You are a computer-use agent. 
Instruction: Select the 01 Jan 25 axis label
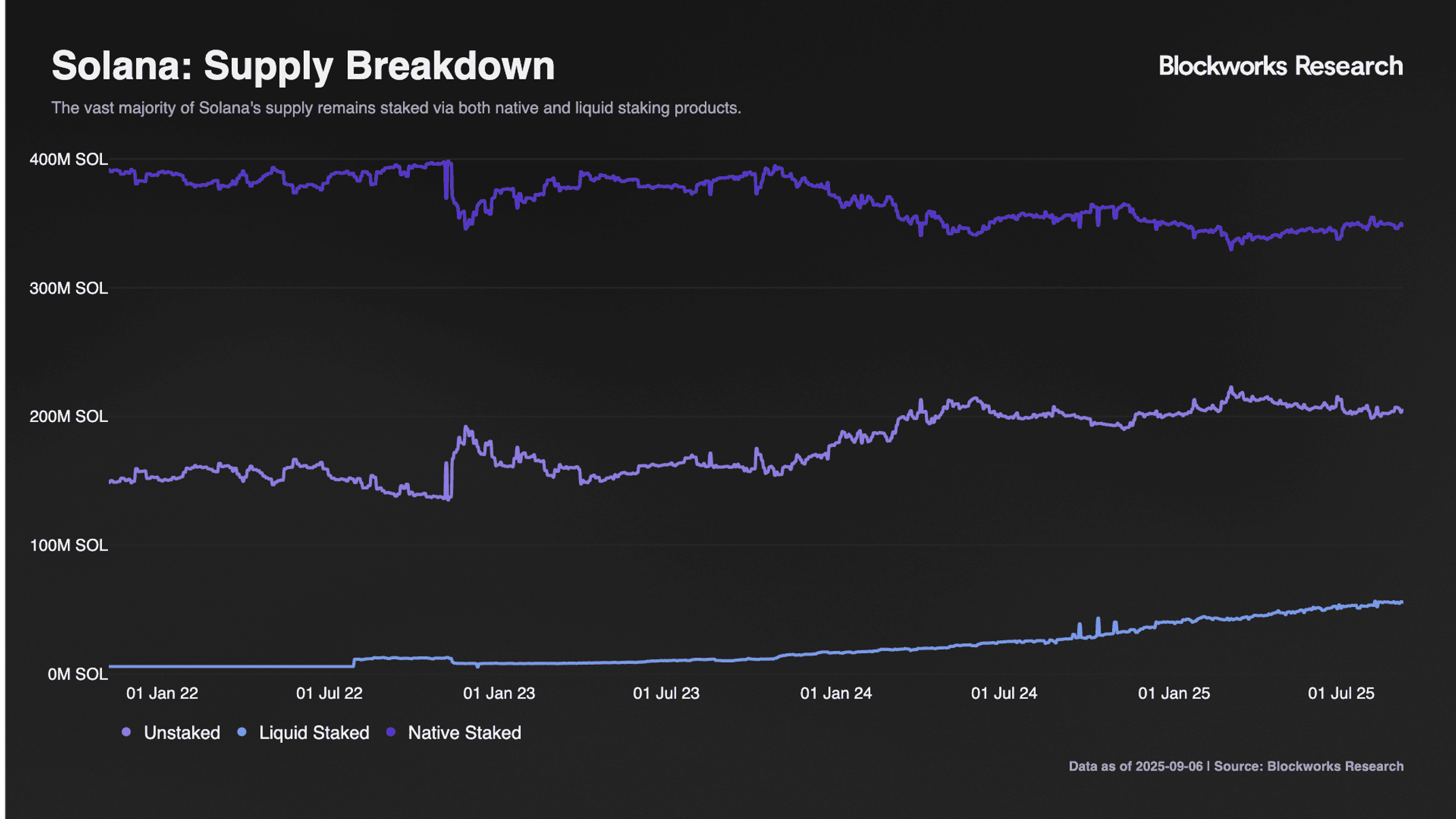tap(1174, 693)
